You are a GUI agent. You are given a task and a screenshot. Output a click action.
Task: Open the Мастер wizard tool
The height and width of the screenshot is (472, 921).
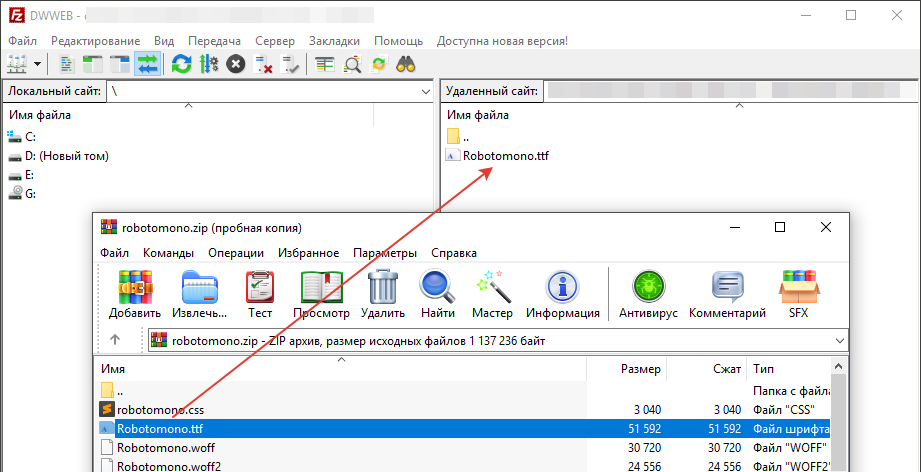tap(492, 295)
